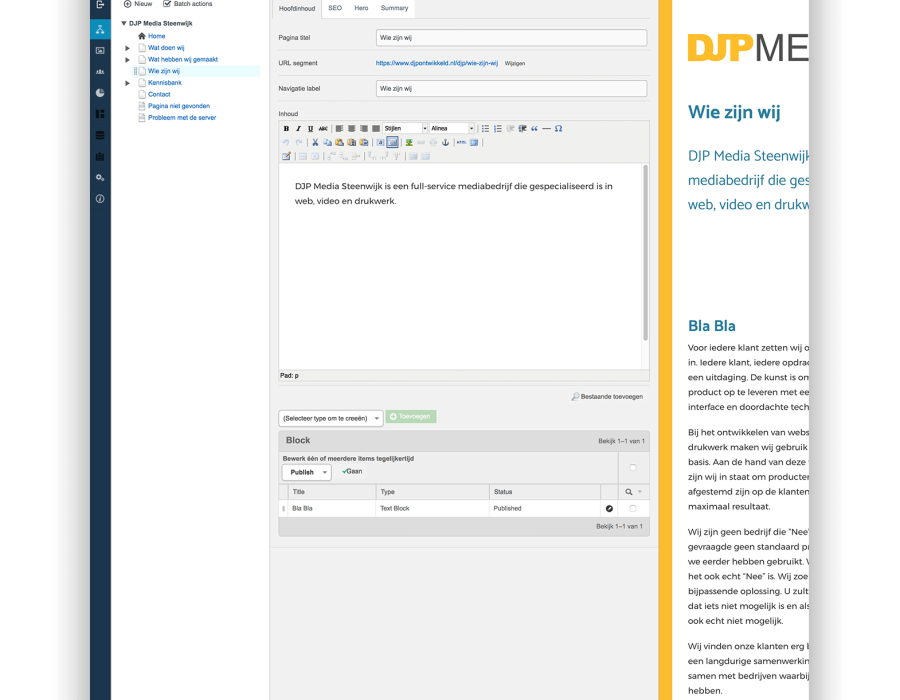Click the Bold formatting icon
Image resolution: width=900 pixels, height=700 pixels.
coord(286,129)
